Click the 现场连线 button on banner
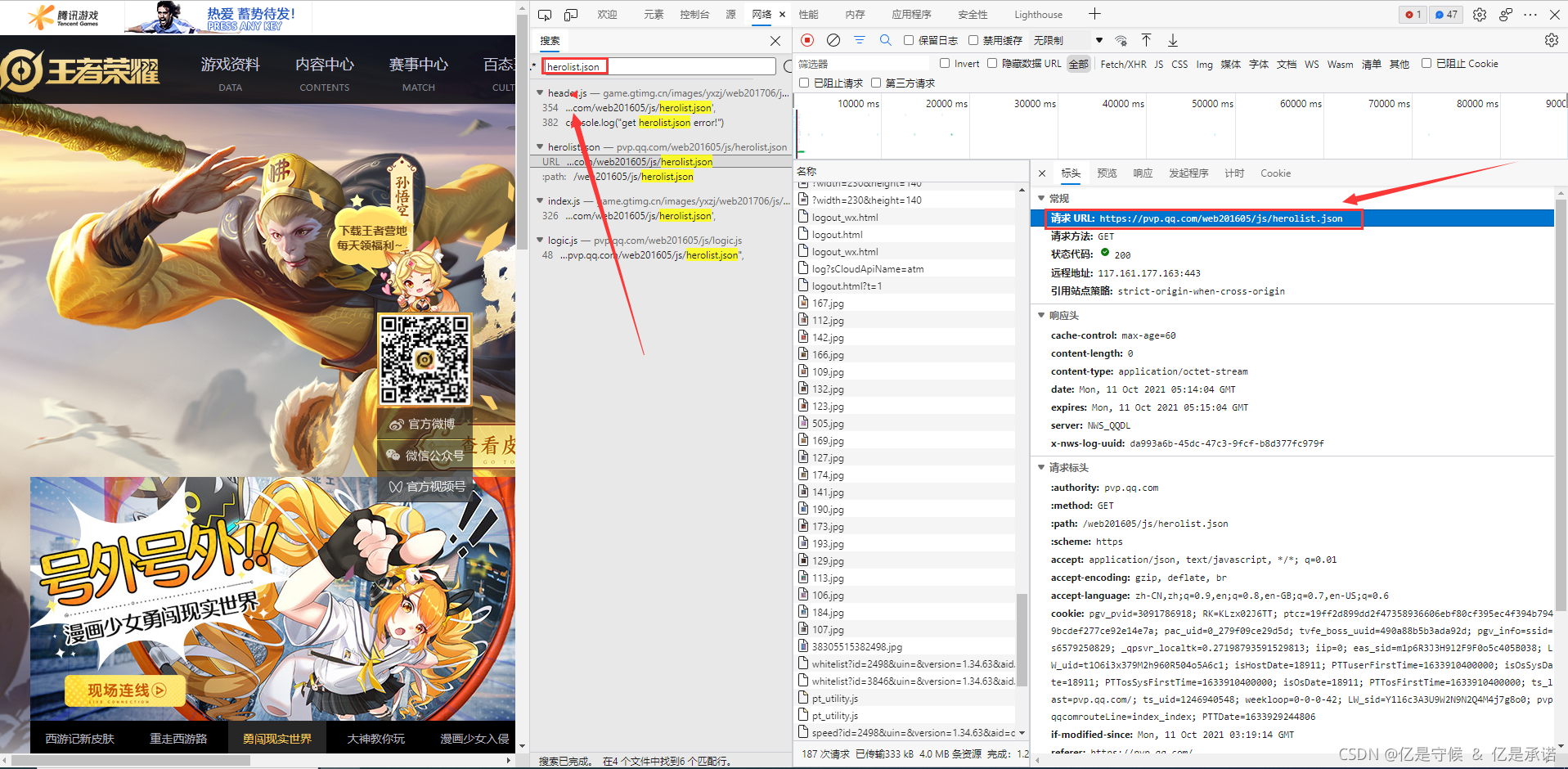 click(x=126, y=691)
